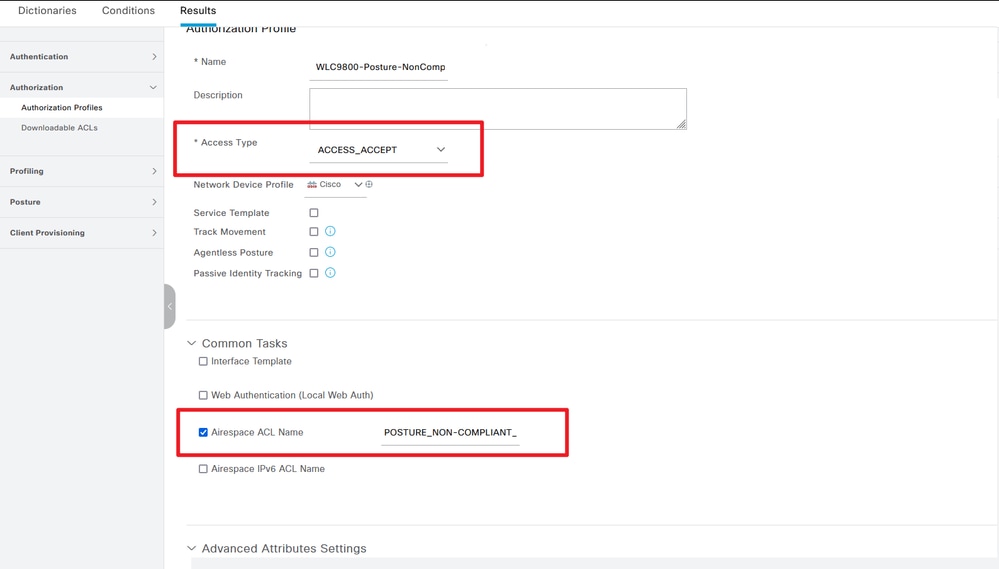Collapse the left sidebar with its handle
Screen dimensions: 999x569
tap(169, 306)
